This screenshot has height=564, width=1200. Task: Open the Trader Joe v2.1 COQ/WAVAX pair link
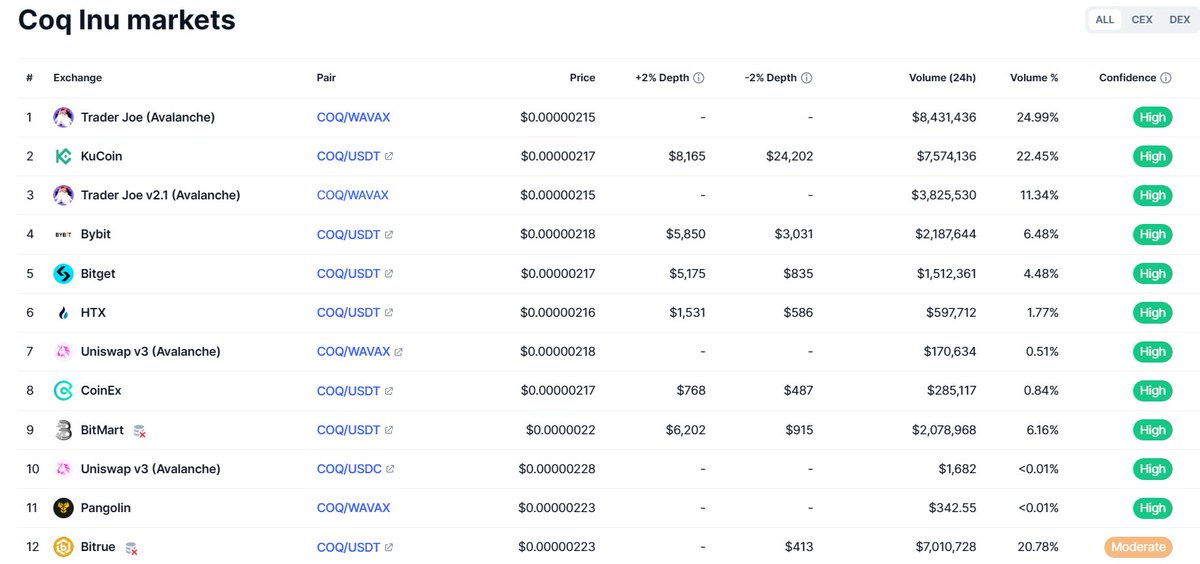click(353, 195)
